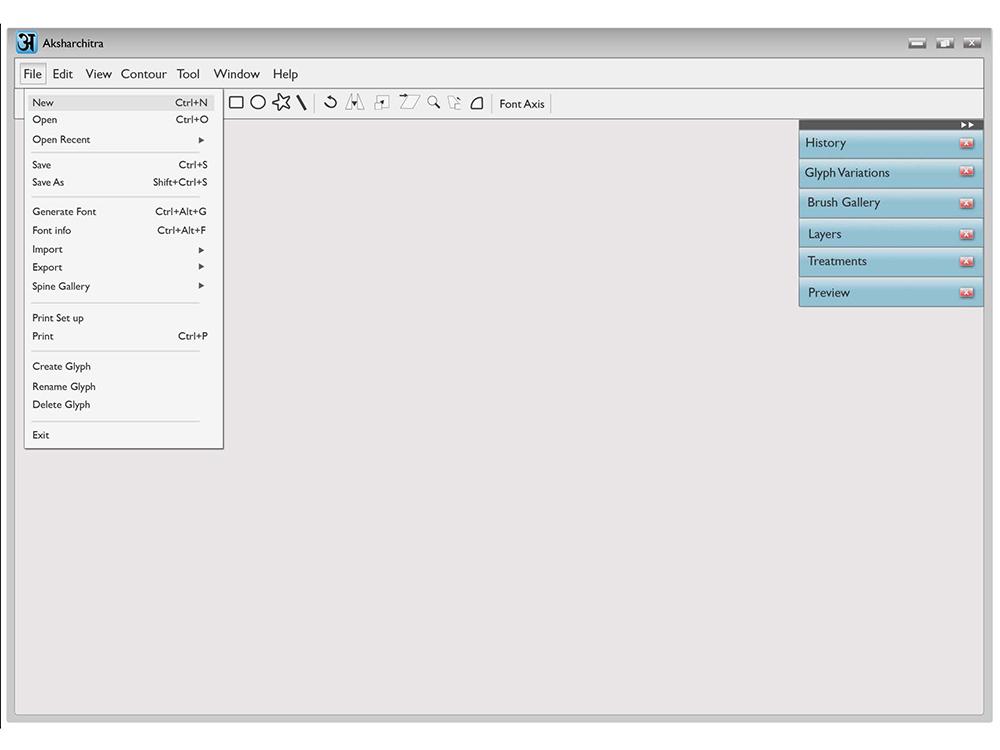1000x750 pixels.
Task: Close the Brush Gallery panel
Action: tap(966, 203)
